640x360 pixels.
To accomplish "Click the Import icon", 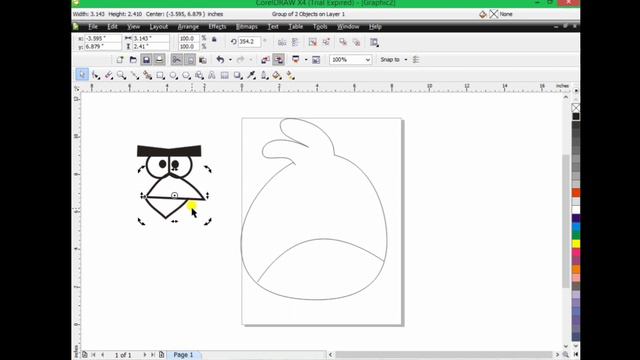I will click(265, 60).
